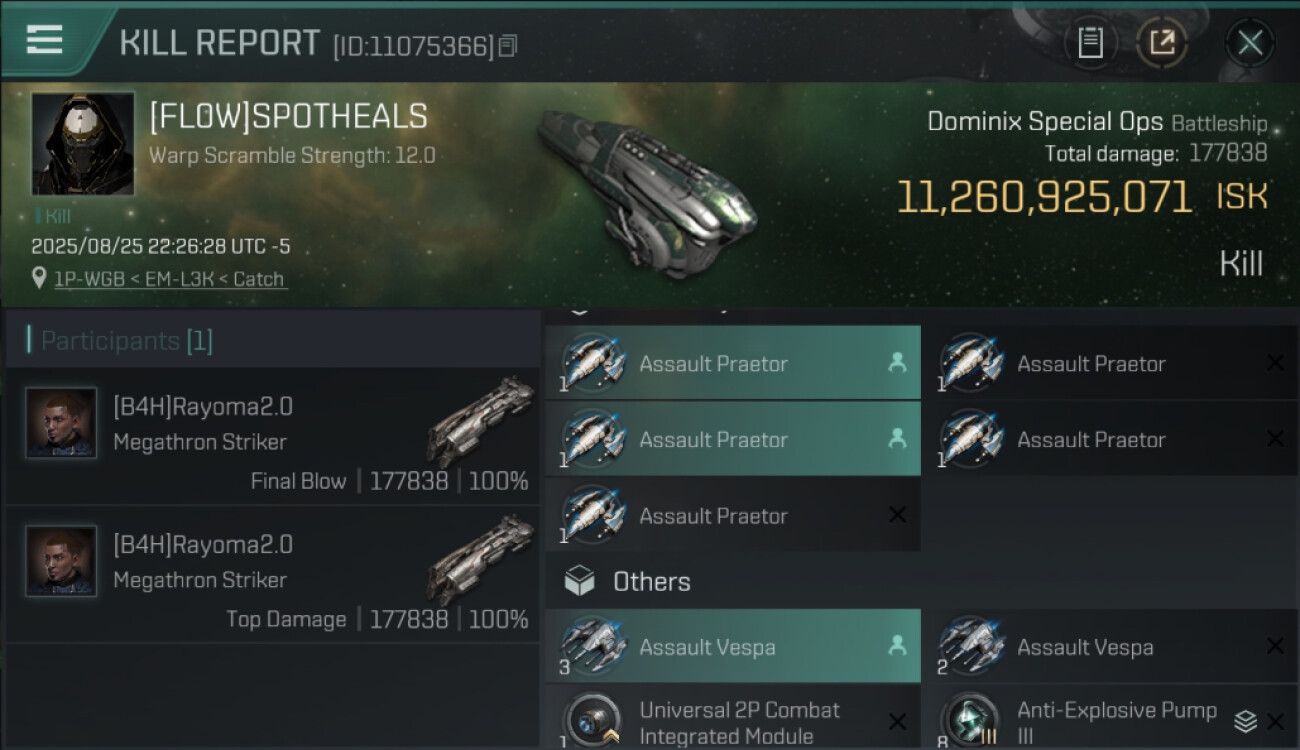This screenshot has height=750, width=1300.
Task: Open the SPOTHEALS pilot portrait
Action: coord(83,144)
